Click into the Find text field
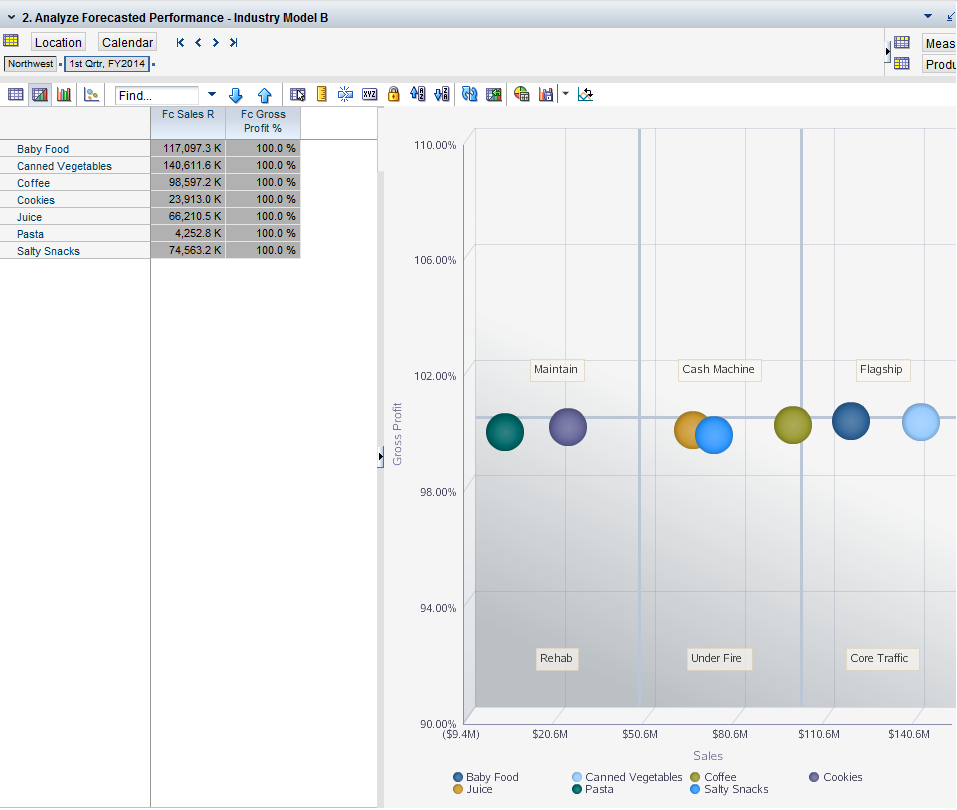This screenshot has width=957, height=810. point(157,95)
